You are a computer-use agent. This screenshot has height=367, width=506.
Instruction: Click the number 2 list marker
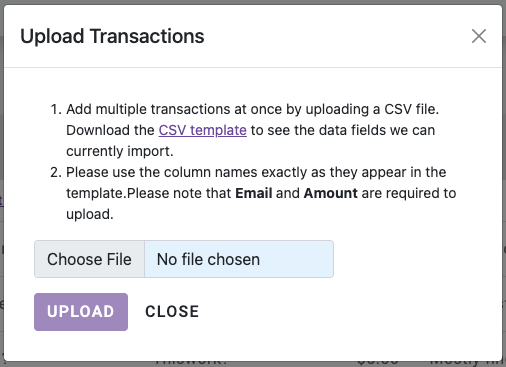click(x=56, y=172)
